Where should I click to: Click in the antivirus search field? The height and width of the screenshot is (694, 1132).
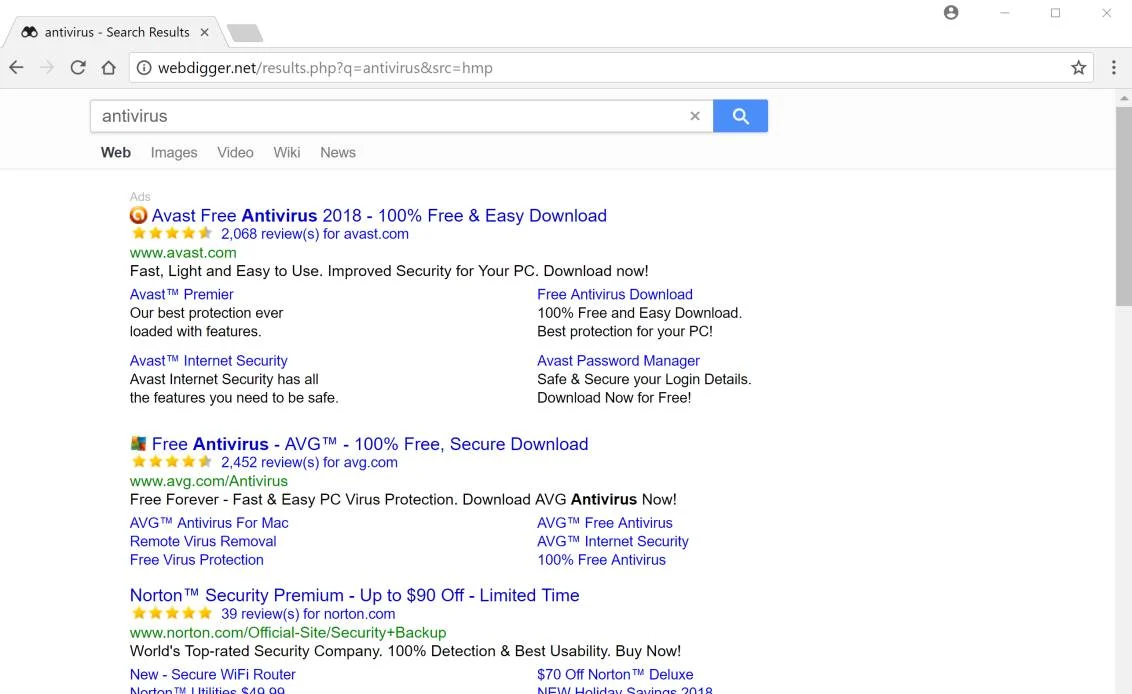390,116
